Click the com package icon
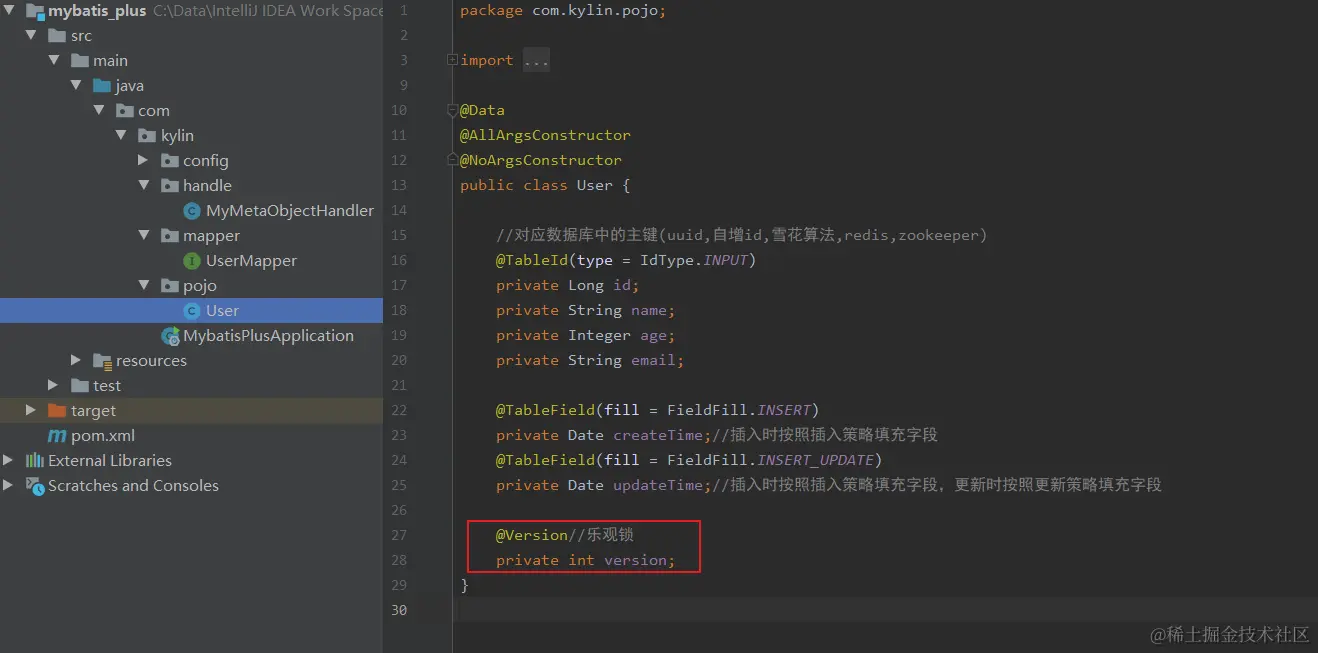The width and height of the screenshot is (1318, 653). (x=125, y=111)
